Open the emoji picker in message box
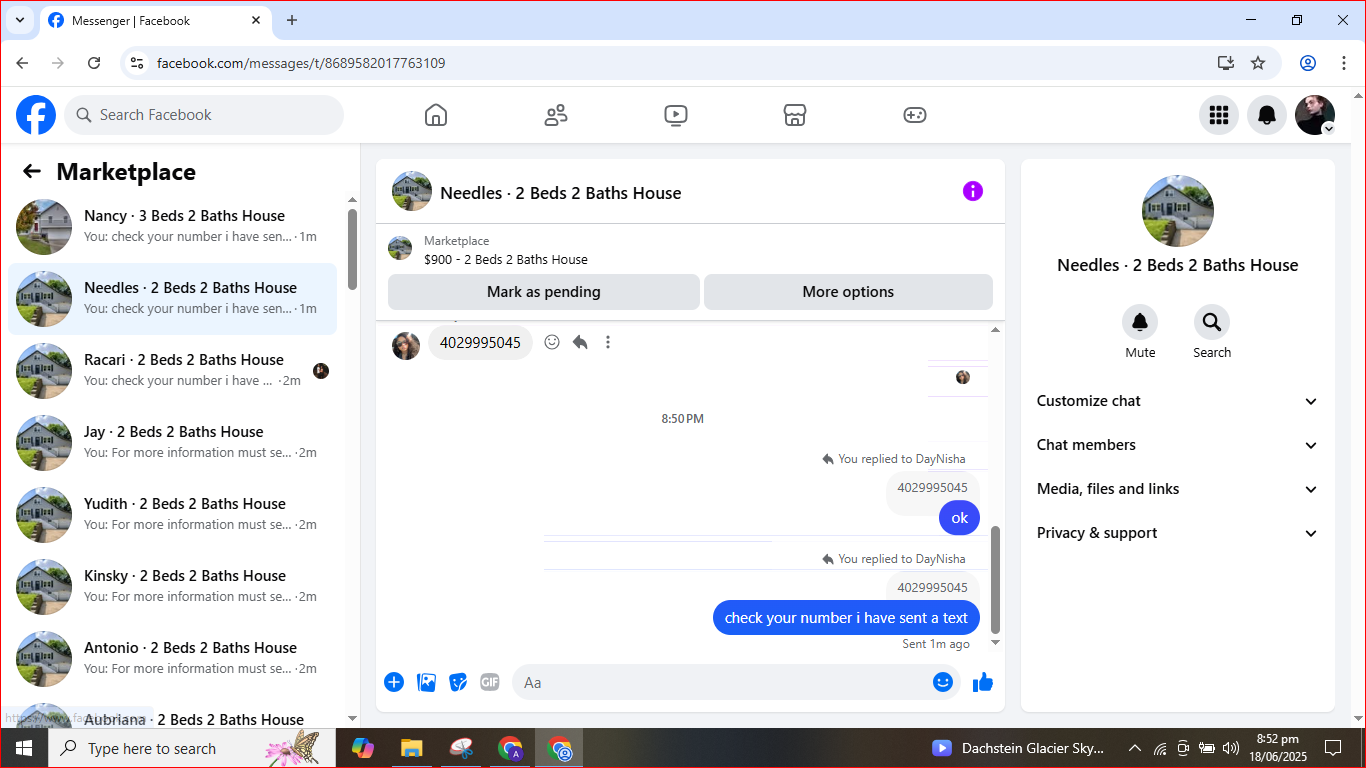The image size is (1366, 768). click(943, 682)
